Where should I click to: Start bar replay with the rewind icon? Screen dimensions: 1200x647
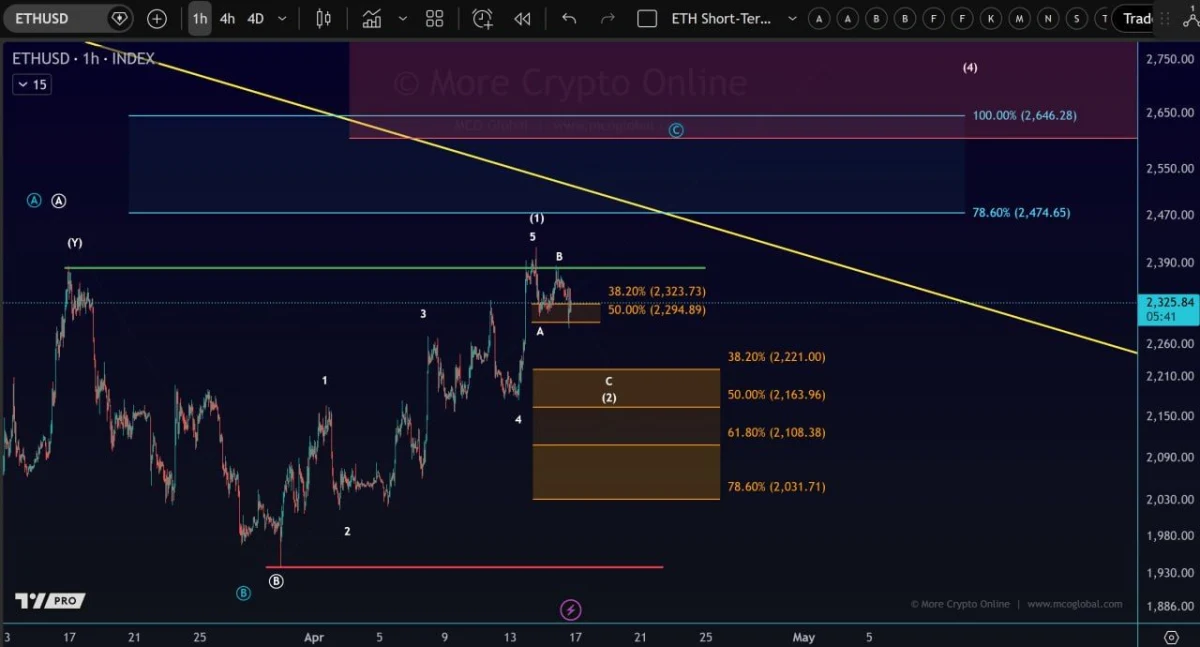(522, 18)
